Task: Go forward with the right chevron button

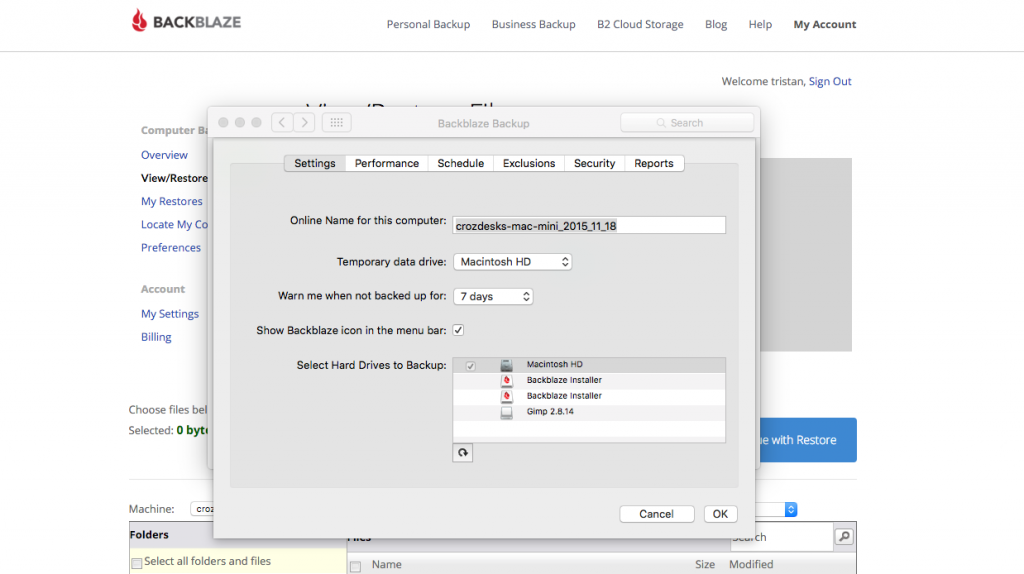Action: [x=304, y=122]
